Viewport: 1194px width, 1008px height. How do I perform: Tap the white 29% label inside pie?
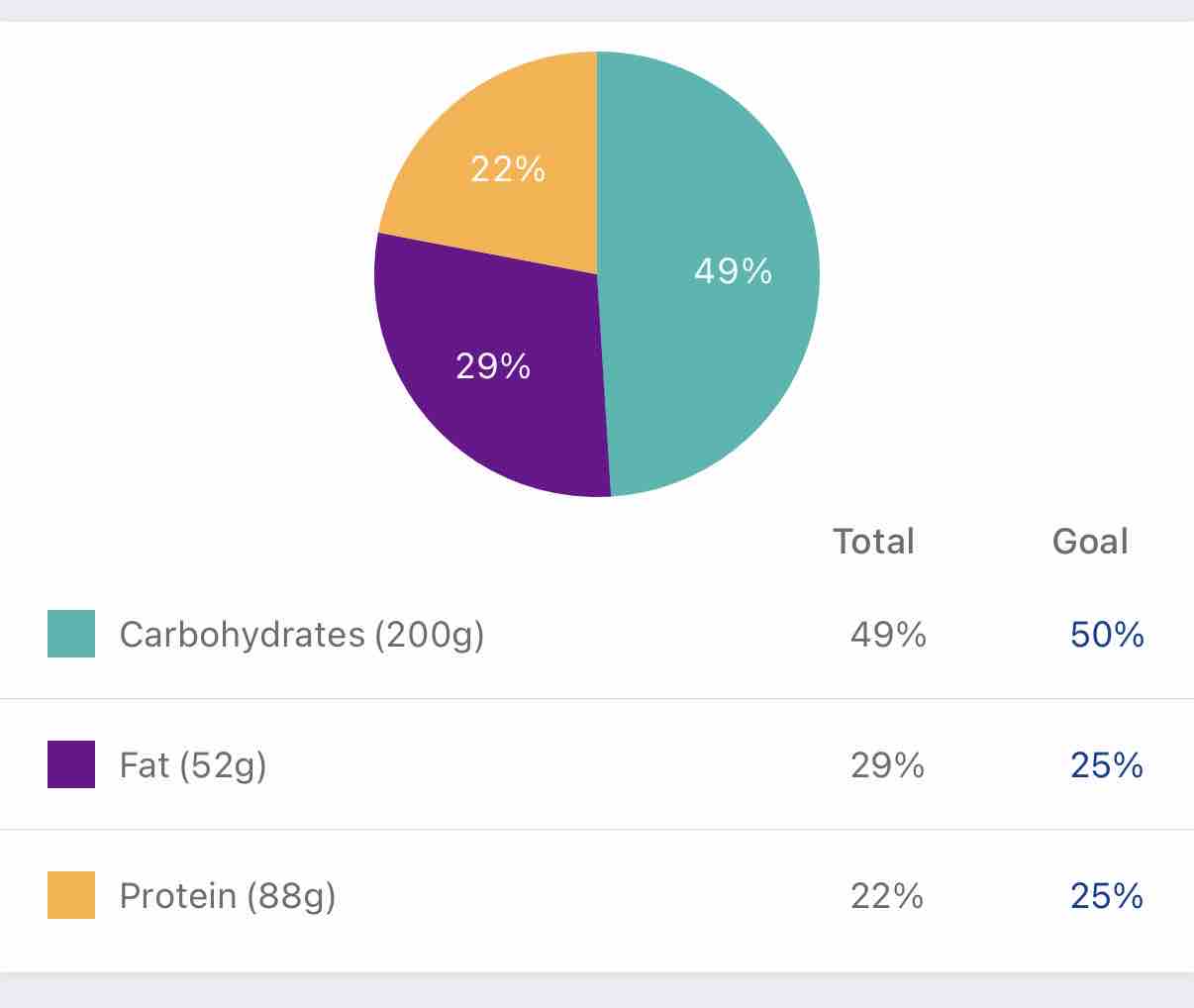point(493,367)
